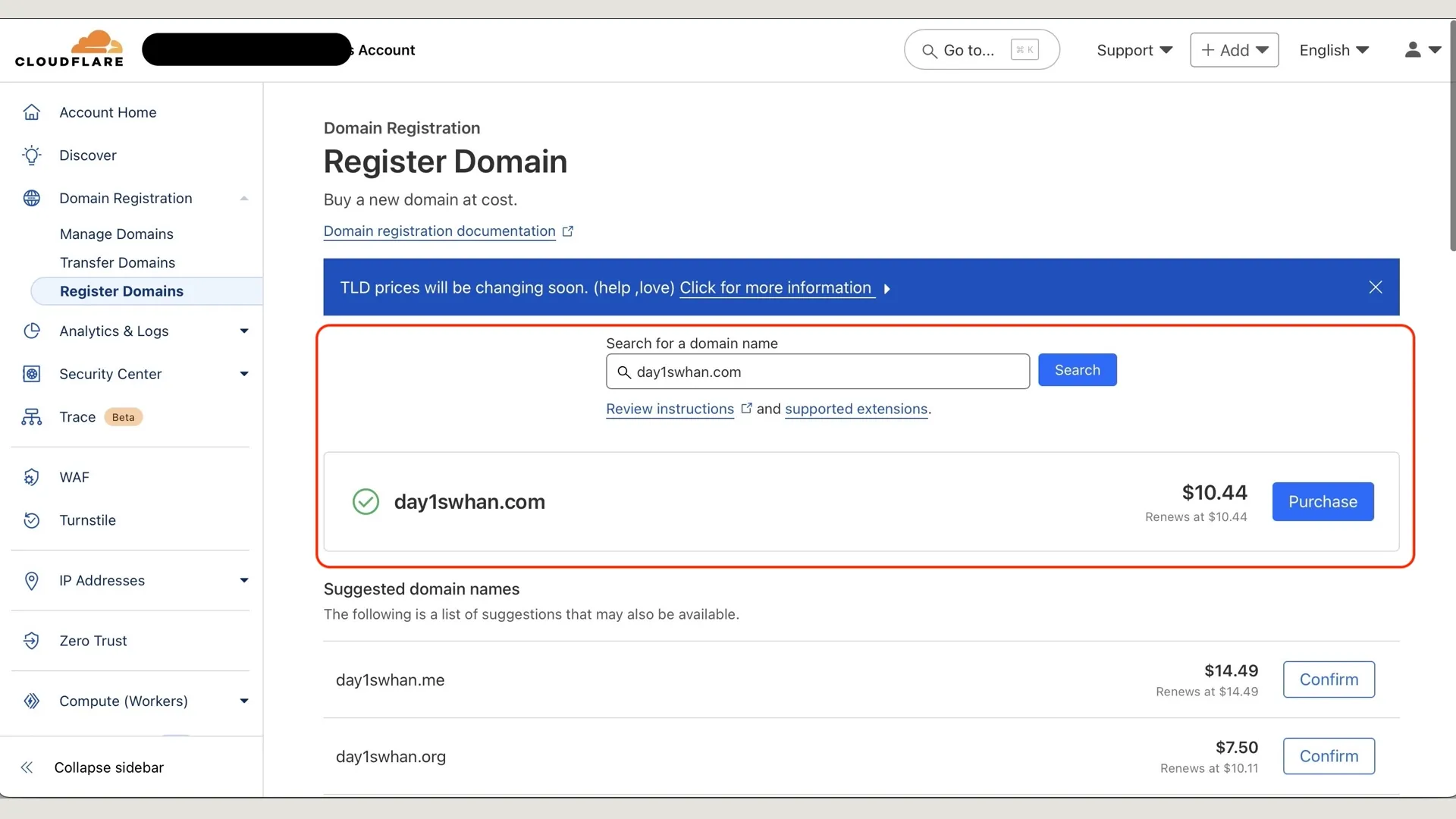Click the magnifier icon in domain search field
1456x819 pixels.
[x=624, y=372]
